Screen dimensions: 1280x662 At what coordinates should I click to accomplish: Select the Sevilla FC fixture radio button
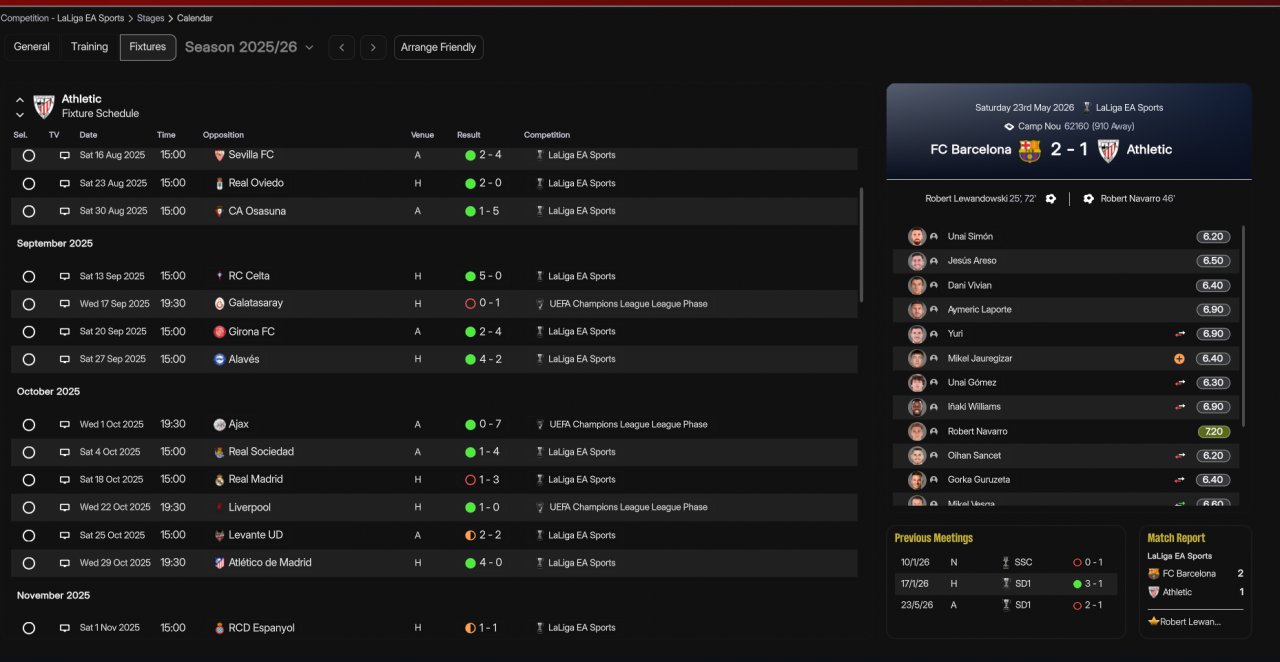coord(28,156)
